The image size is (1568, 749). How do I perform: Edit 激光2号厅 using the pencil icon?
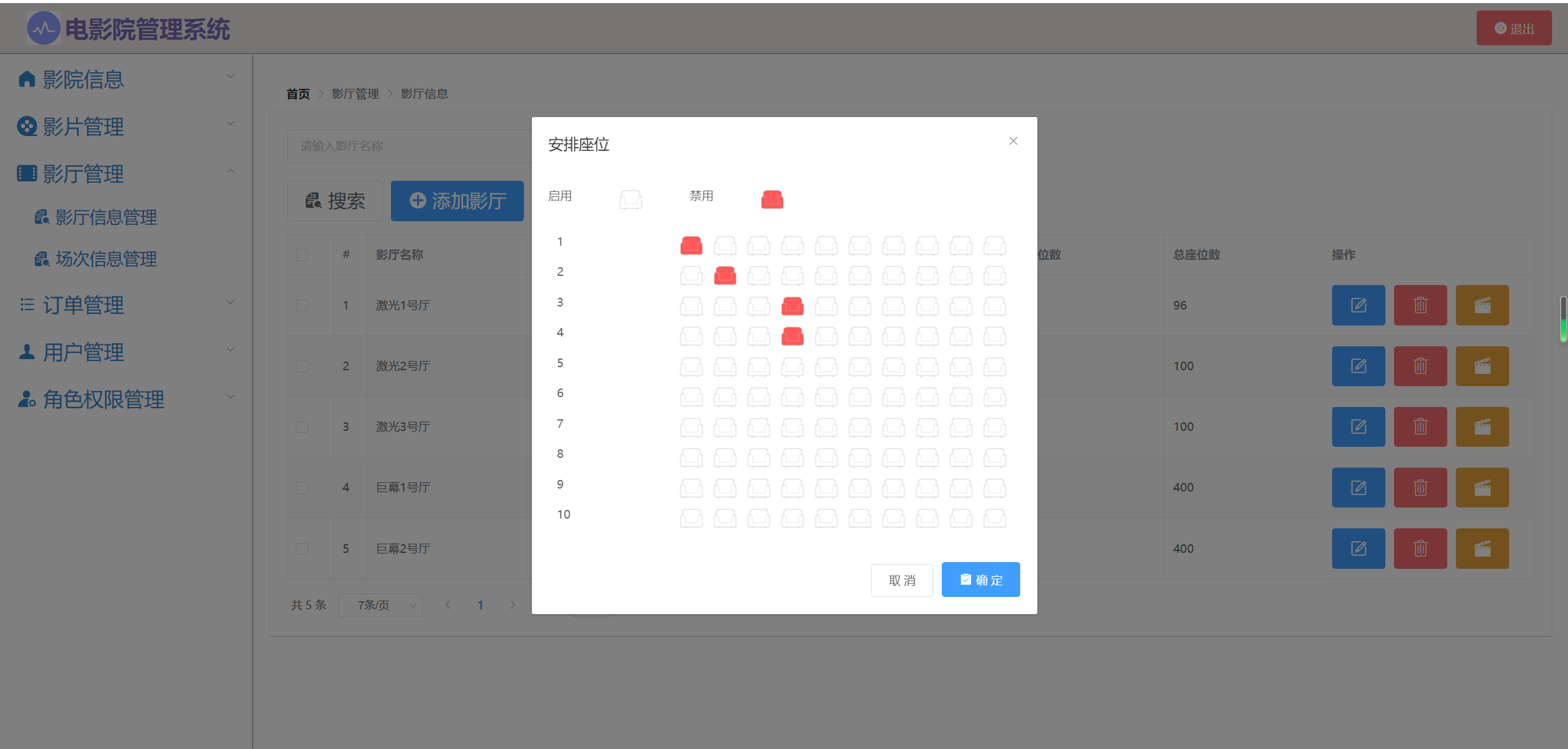(1358, 366)
